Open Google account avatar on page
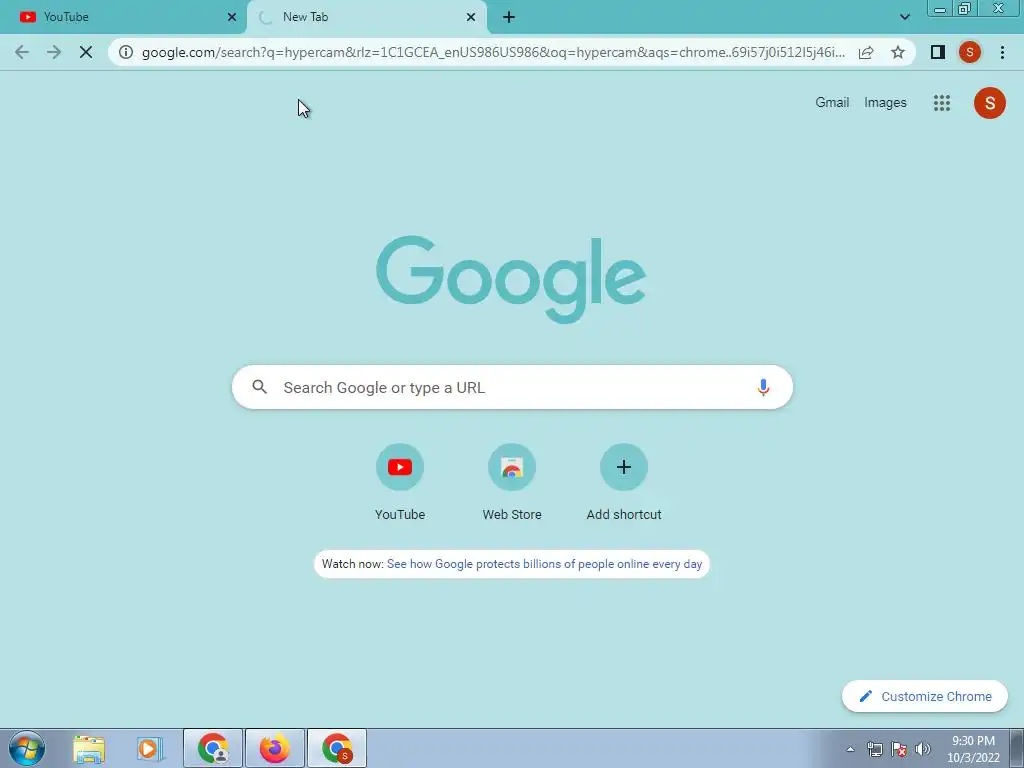This screenshot has height=768, width=1024. (989, 103)
